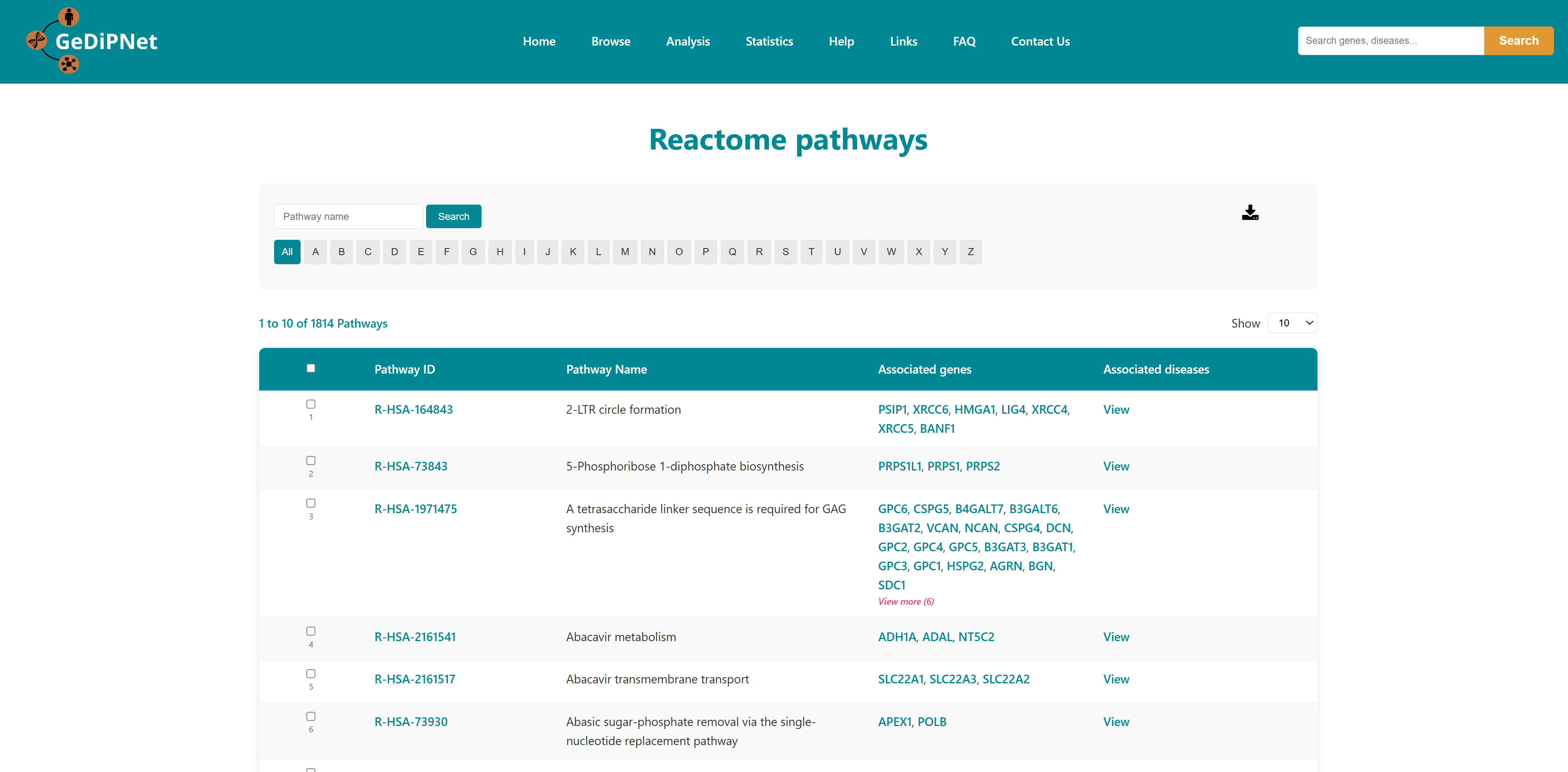Click the download icon above the table
1568x772 pixels.
(x=1250, y=212)
